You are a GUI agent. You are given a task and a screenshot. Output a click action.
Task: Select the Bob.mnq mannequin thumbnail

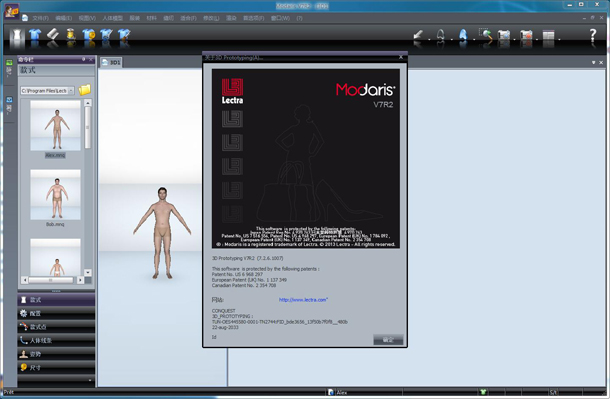56,194
